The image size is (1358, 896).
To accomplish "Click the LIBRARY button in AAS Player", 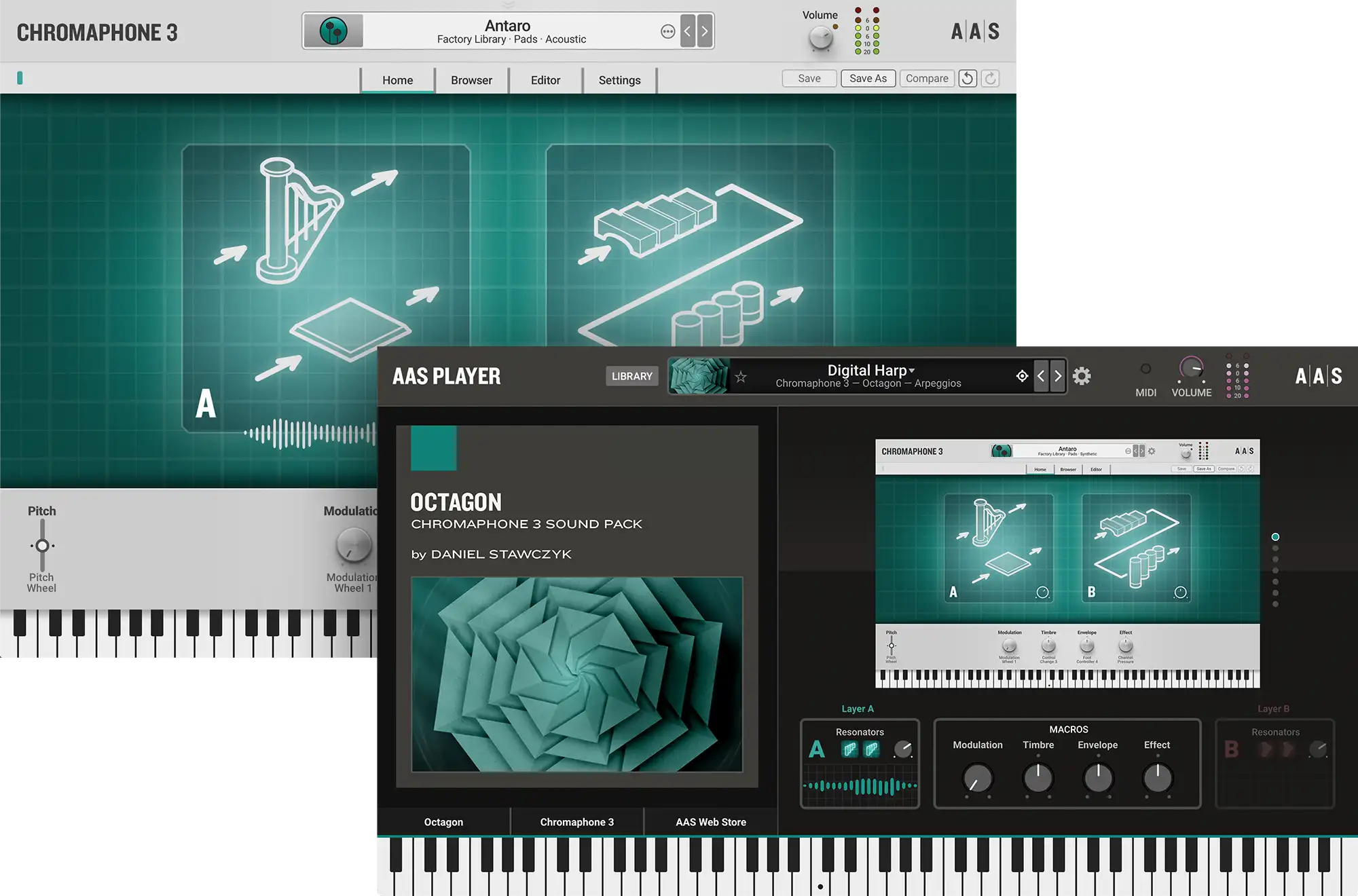I will tap(631, 376).
